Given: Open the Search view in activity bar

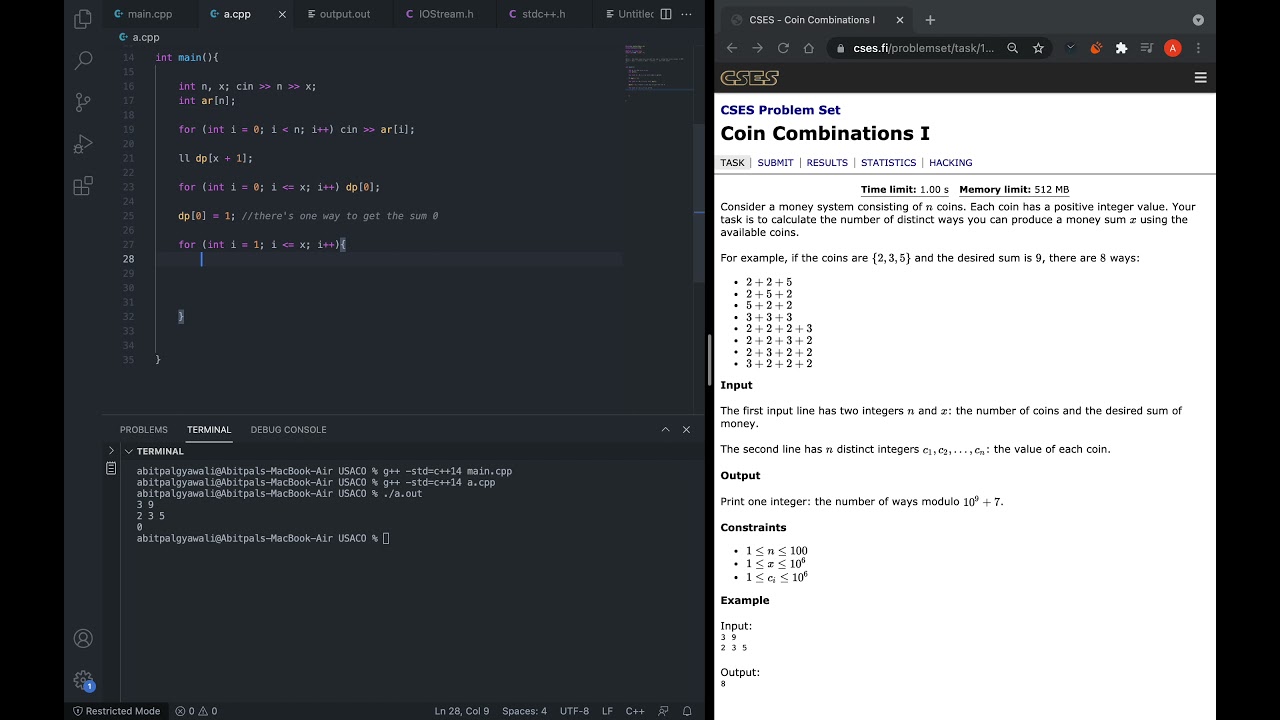Looking at the screenshot, I should point(83,60).
